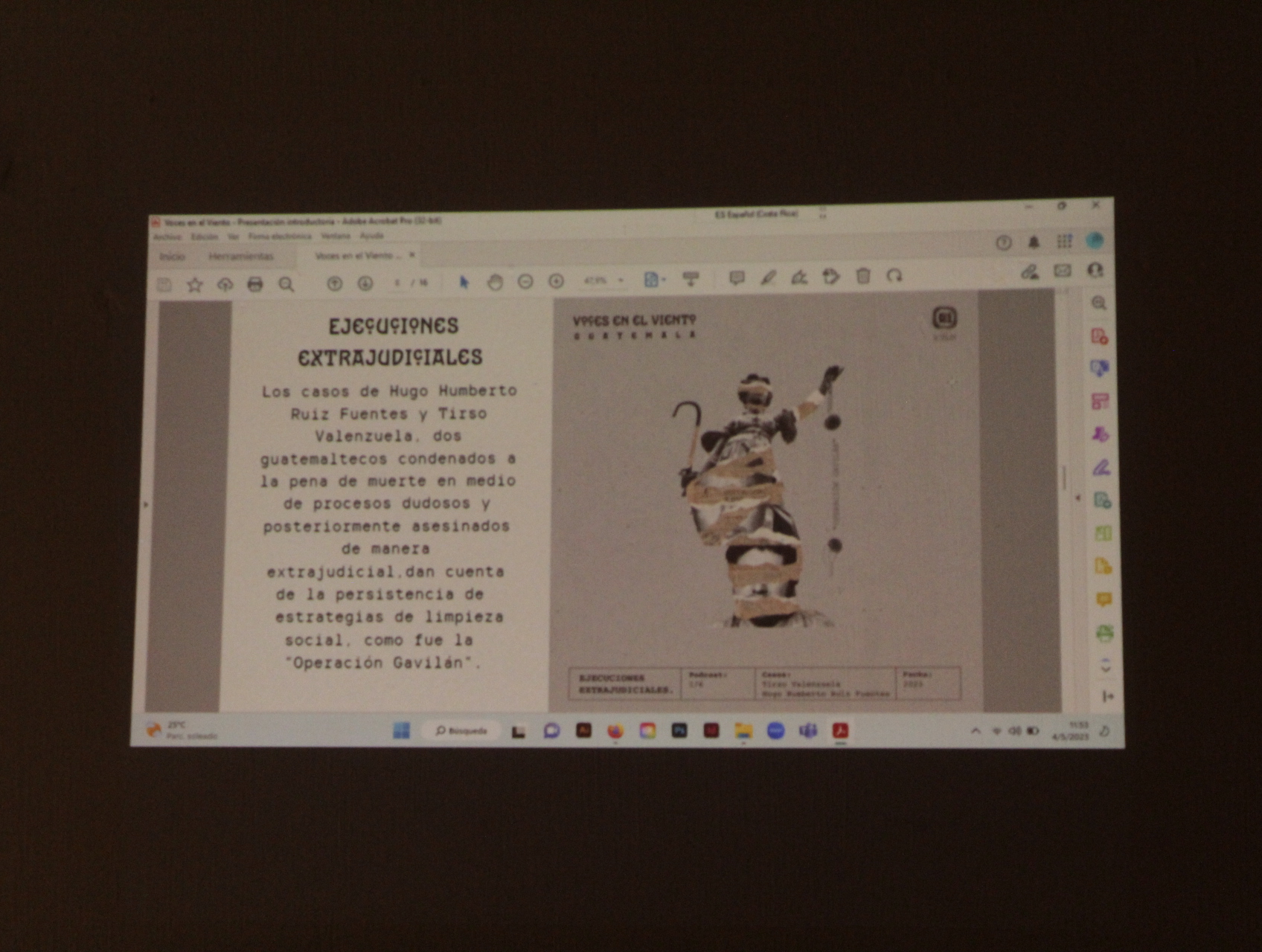1262x952 pixels.
Task: Open the Windows Start button
Action: coord(401,730)
